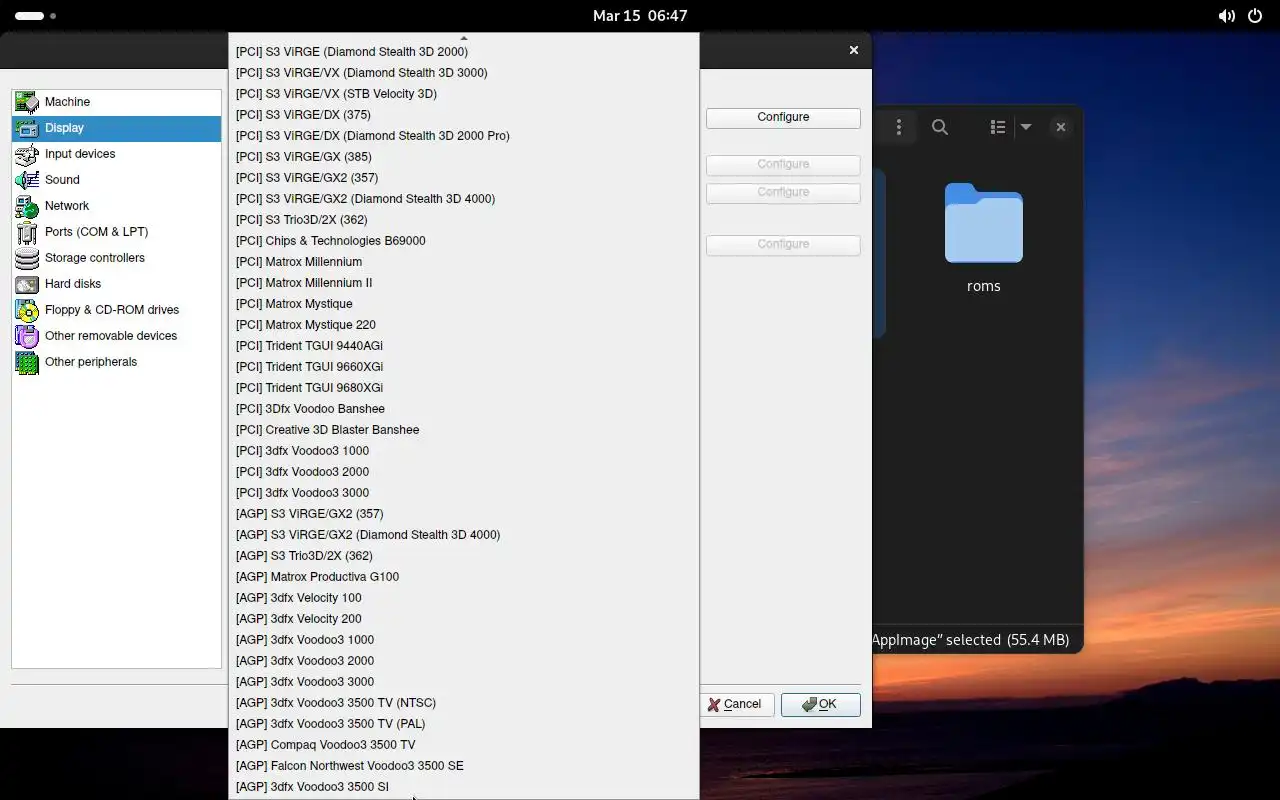Click the Sound notes icon

point(27,180)
